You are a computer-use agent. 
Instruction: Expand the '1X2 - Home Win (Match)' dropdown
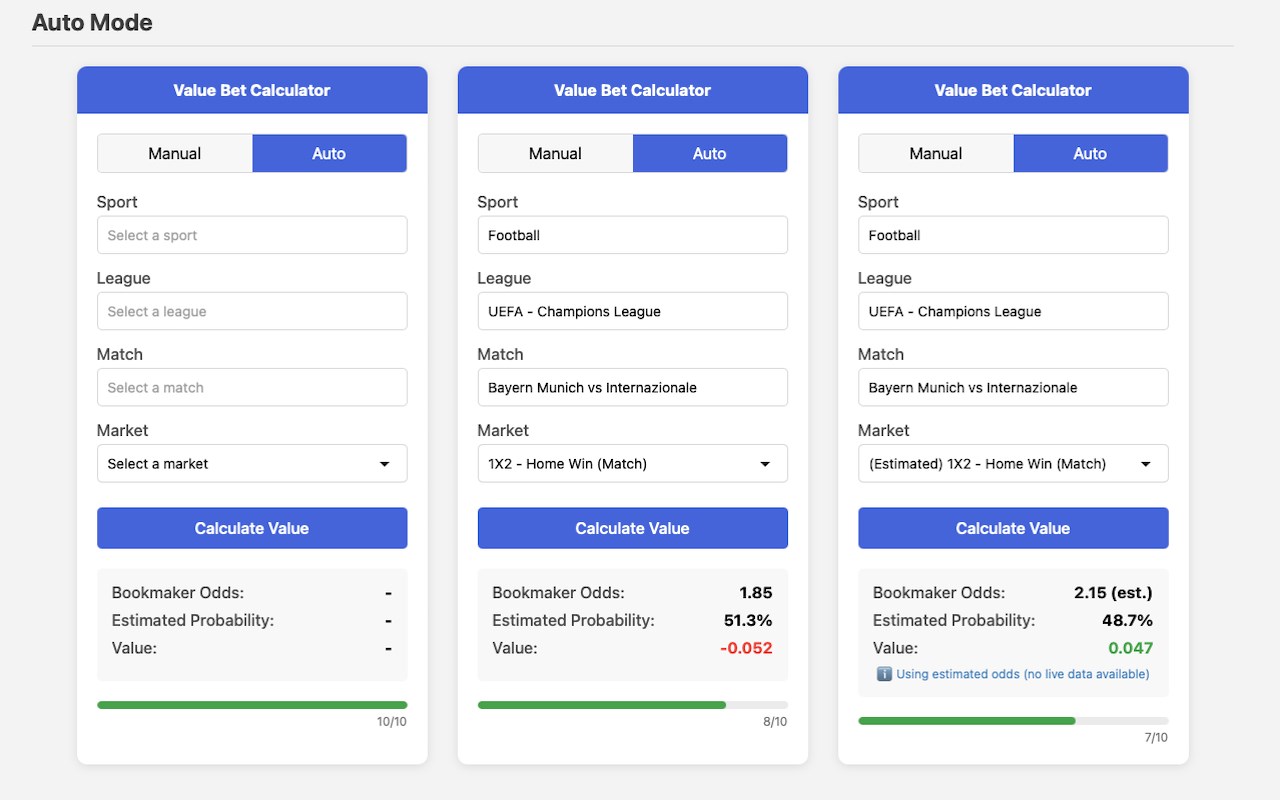tap(632, 464)
